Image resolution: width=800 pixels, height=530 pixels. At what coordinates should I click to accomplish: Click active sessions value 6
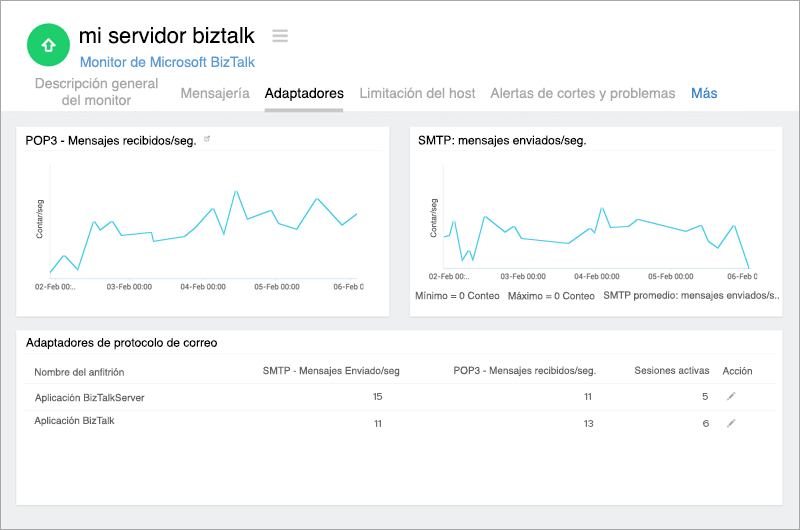[x=706, y=424]
